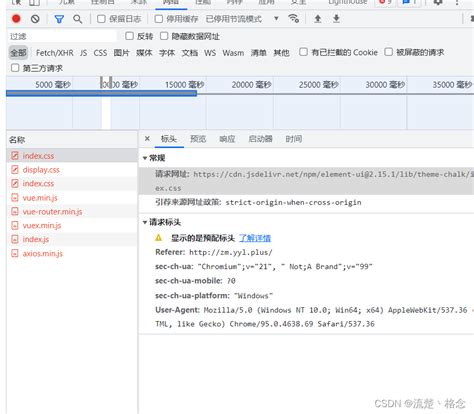Filter requests by 媒体
Screen dimensions: 474x414
(x=144, y=53)
